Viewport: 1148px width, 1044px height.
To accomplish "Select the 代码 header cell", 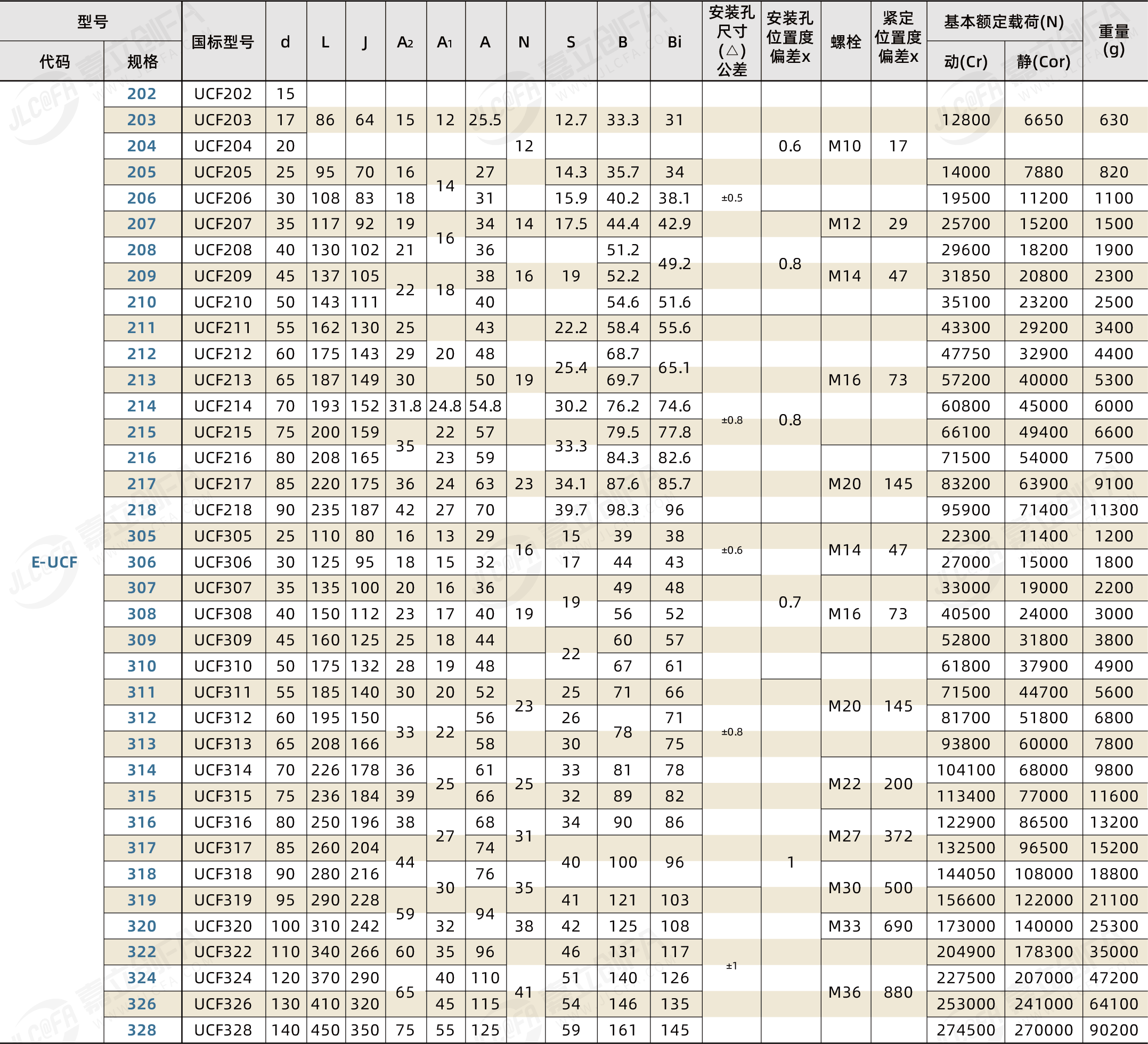I will point(54,61).
